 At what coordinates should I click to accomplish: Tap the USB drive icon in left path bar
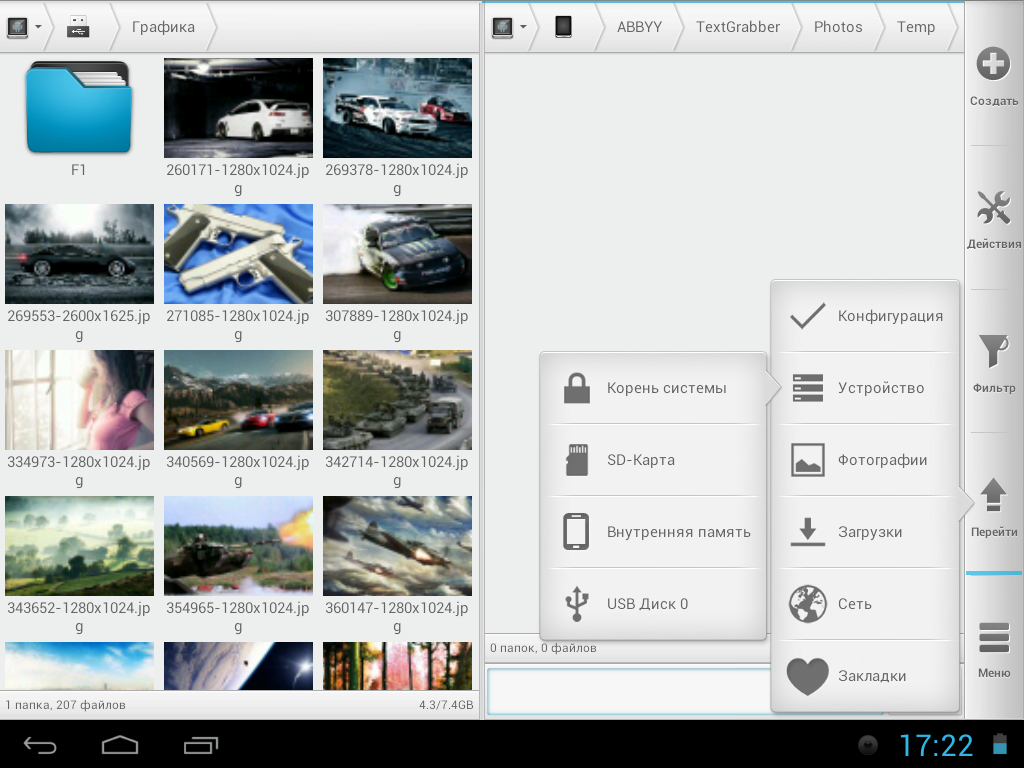[78, 27]
